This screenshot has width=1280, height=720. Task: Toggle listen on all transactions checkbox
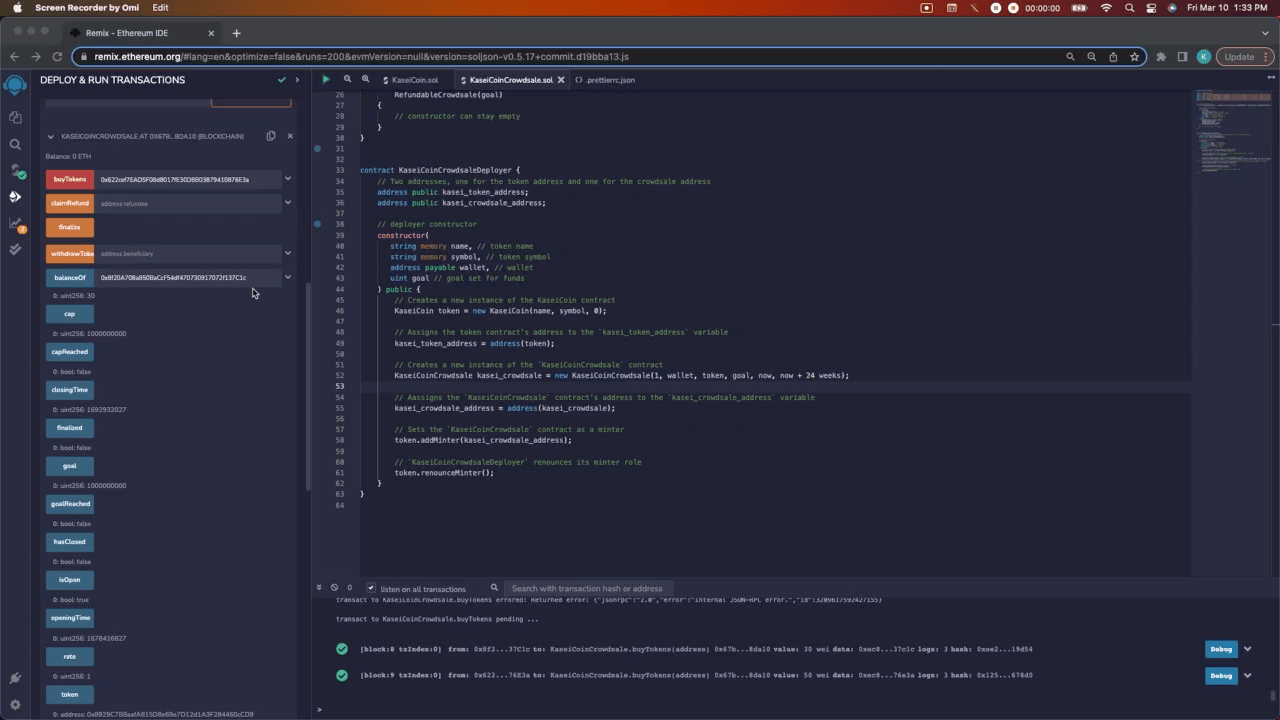pyautogui.click(x=371, y=588)
